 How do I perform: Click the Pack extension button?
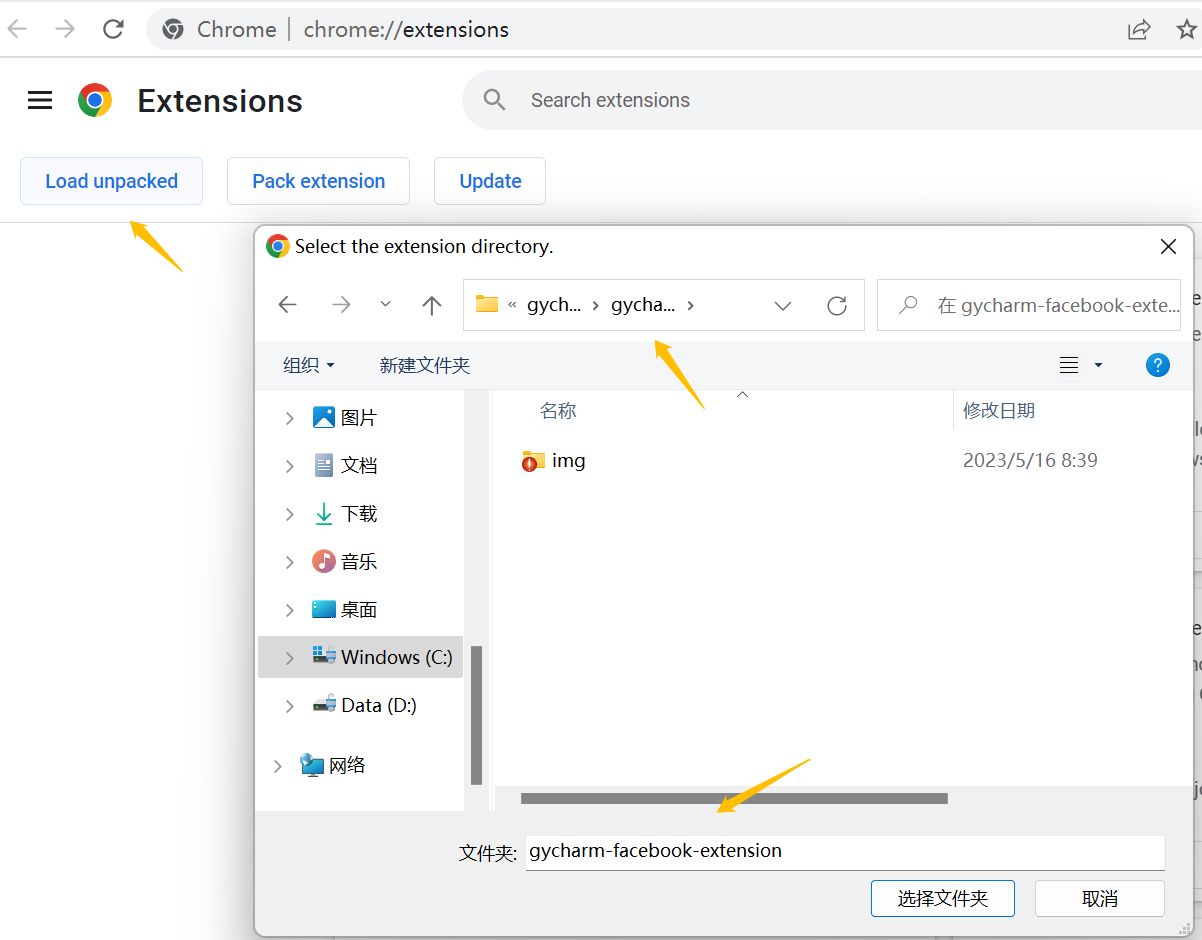click(x=318, y=181)
